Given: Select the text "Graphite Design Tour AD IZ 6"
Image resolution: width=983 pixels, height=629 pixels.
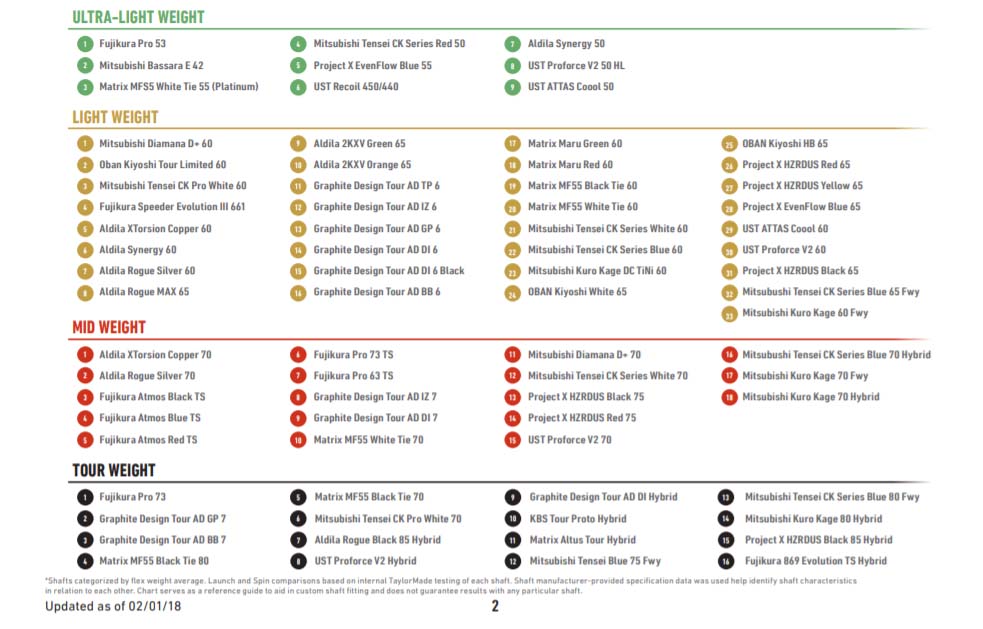Looking at the screenshot, I should click(375, 206).
